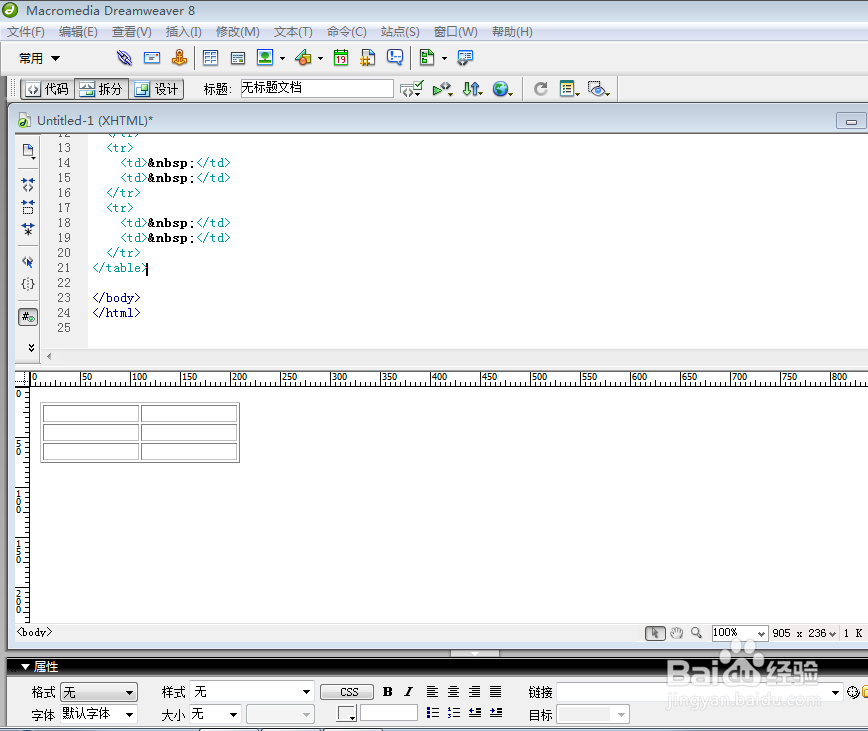This screenshot has width=868, height=731.
Task: Expand the Templates dropdown arrow
Action: point(444,58)
